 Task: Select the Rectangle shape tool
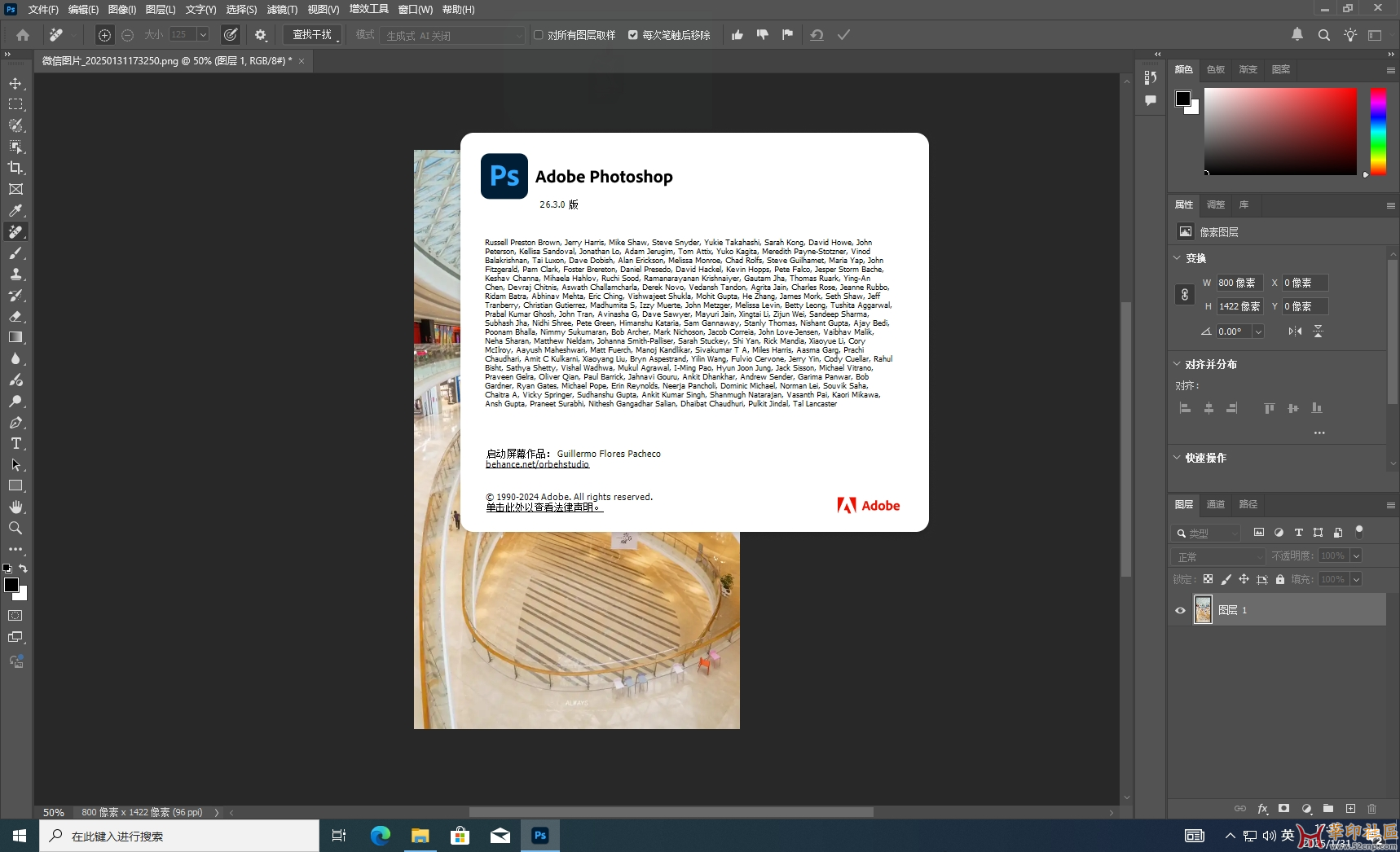click(x=15, y=485)
